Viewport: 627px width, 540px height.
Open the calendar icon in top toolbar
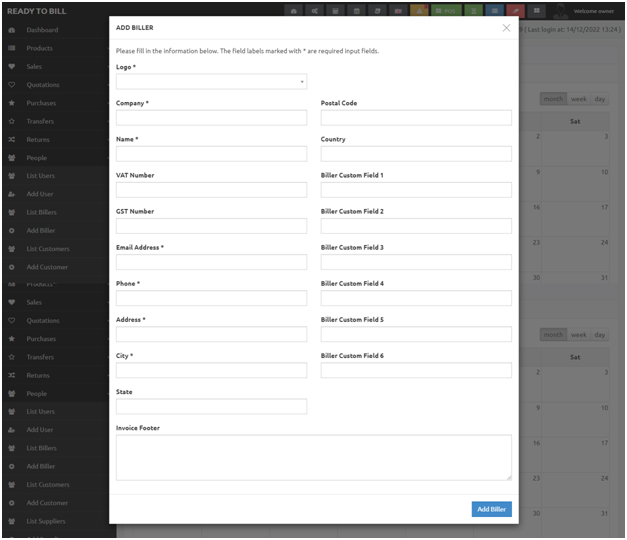click(356, 11)
